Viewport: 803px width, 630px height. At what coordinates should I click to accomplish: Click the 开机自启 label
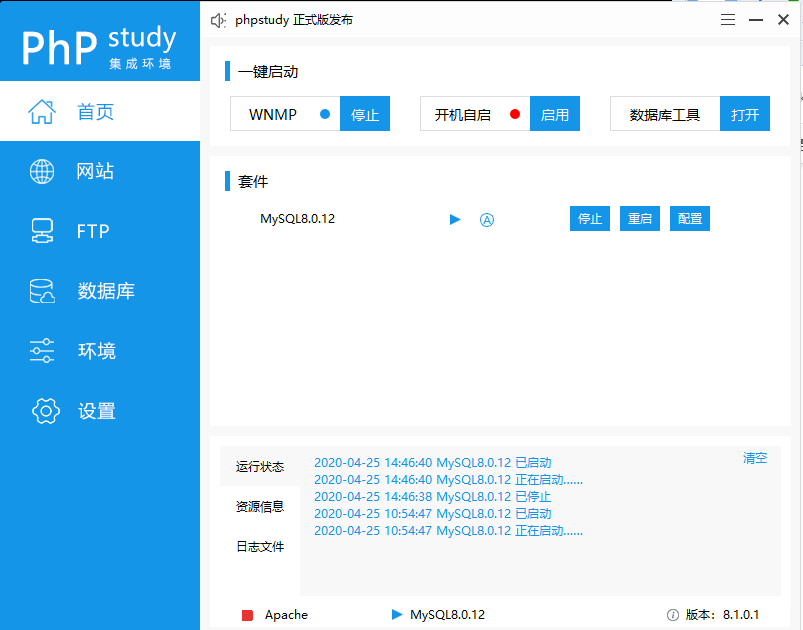[462, 115]
